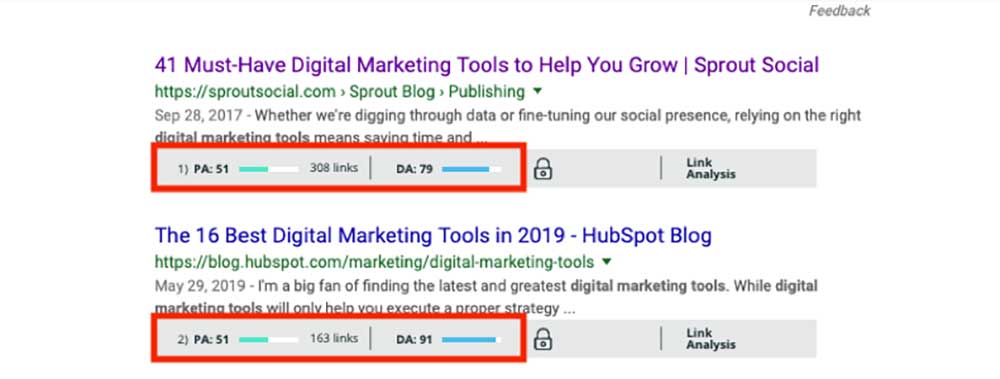Expand dropdown arrow next to blog.hubspot.com URL
Image resolution: width=1000 pixels, height=379 pixels.
pos(607,262)
